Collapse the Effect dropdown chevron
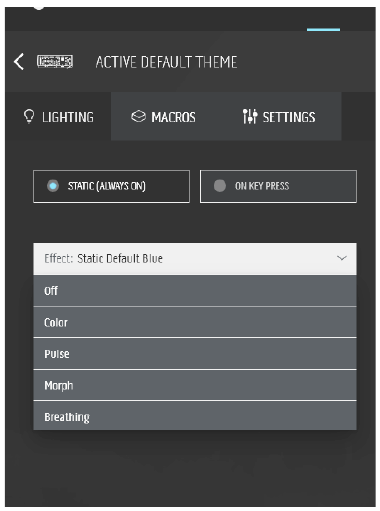Screen dimensions: 380x511 [342, 258]
